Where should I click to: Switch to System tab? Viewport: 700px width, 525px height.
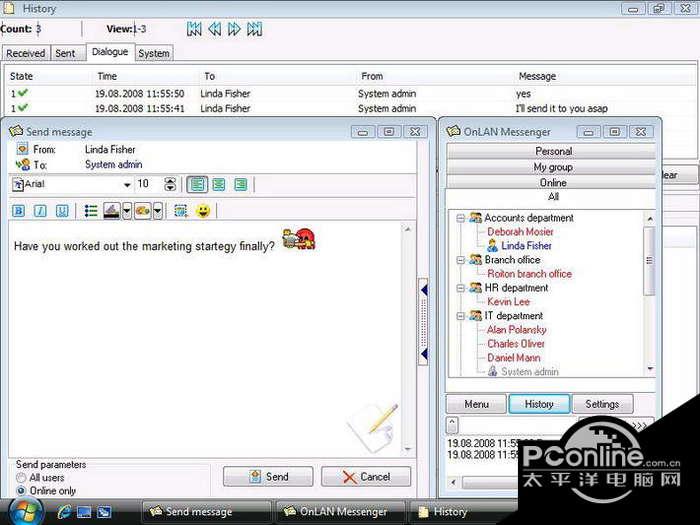tap(154, 53)
